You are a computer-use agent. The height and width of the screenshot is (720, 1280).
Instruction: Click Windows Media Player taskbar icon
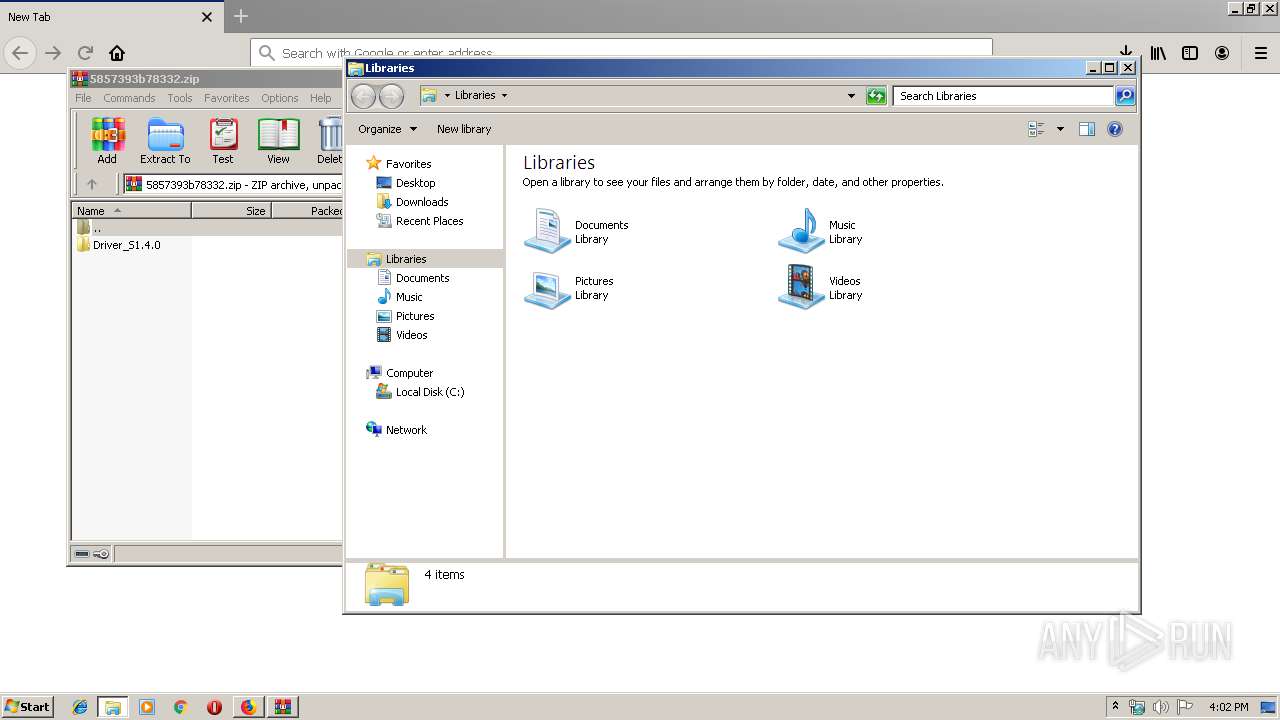[147, 707]
